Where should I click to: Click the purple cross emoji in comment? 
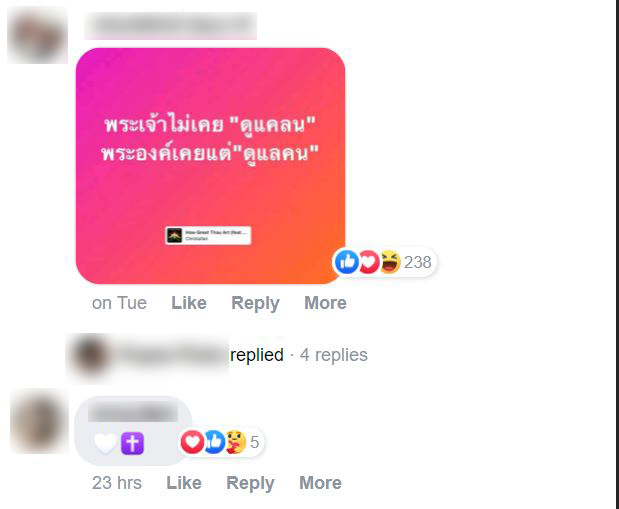132,443
